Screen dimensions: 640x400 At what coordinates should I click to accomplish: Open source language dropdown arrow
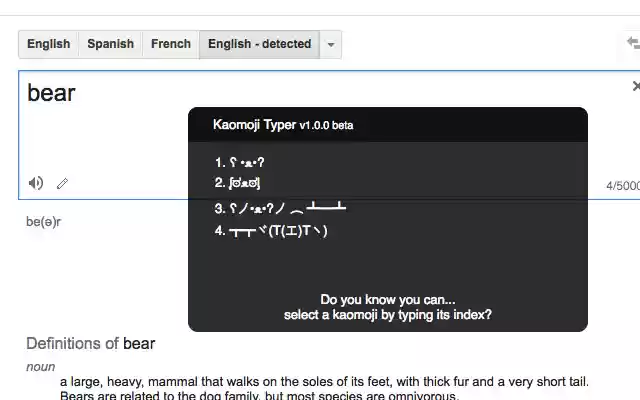click(331, 44)
